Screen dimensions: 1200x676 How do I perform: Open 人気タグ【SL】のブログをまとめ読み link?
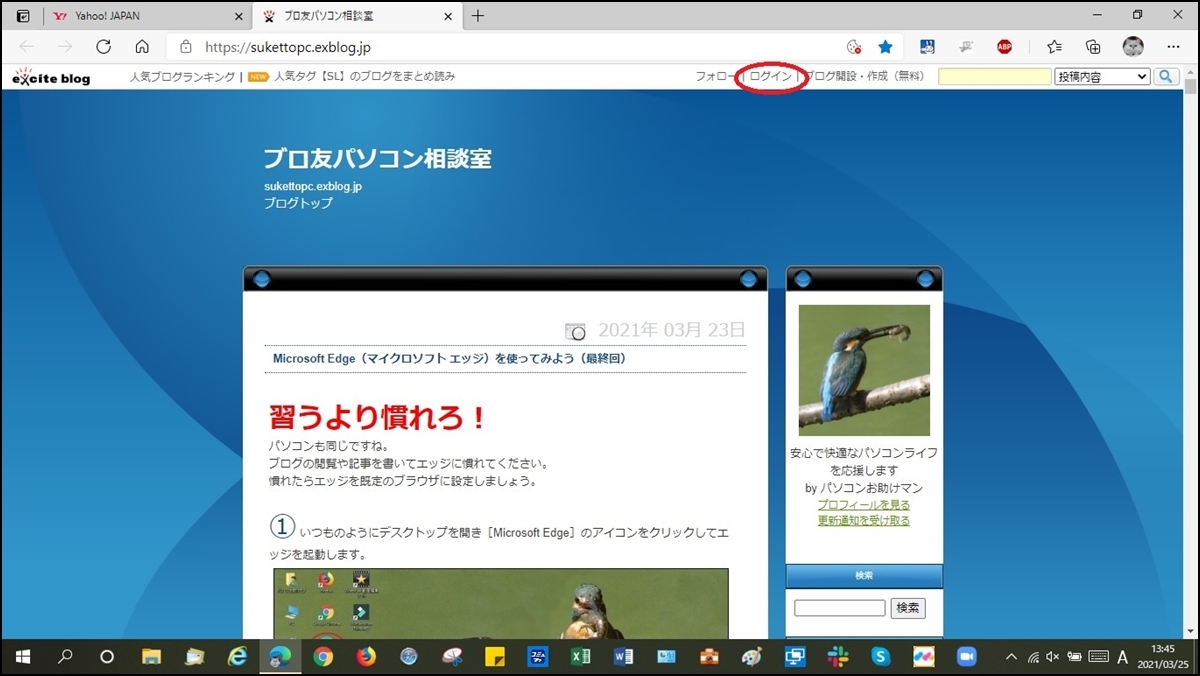tap(364, 76)
